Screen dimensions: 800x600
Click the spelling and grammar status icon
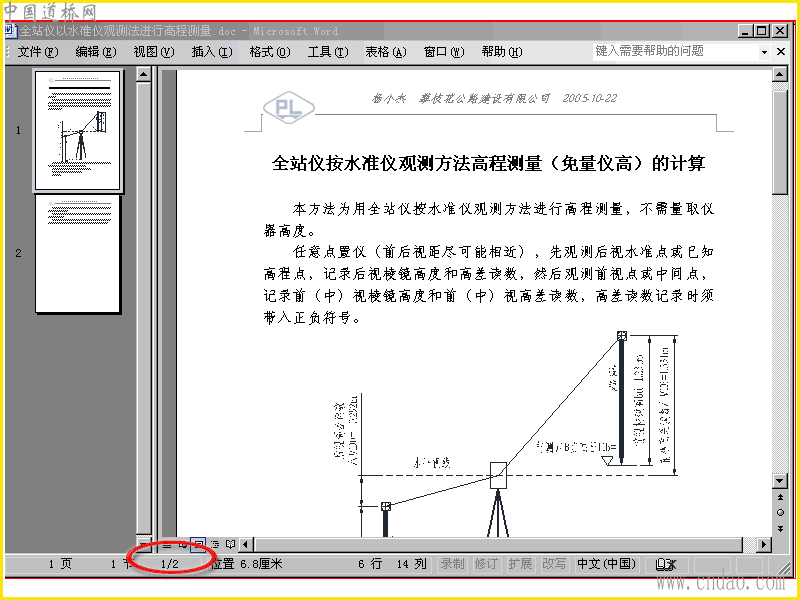click(666, 564)
